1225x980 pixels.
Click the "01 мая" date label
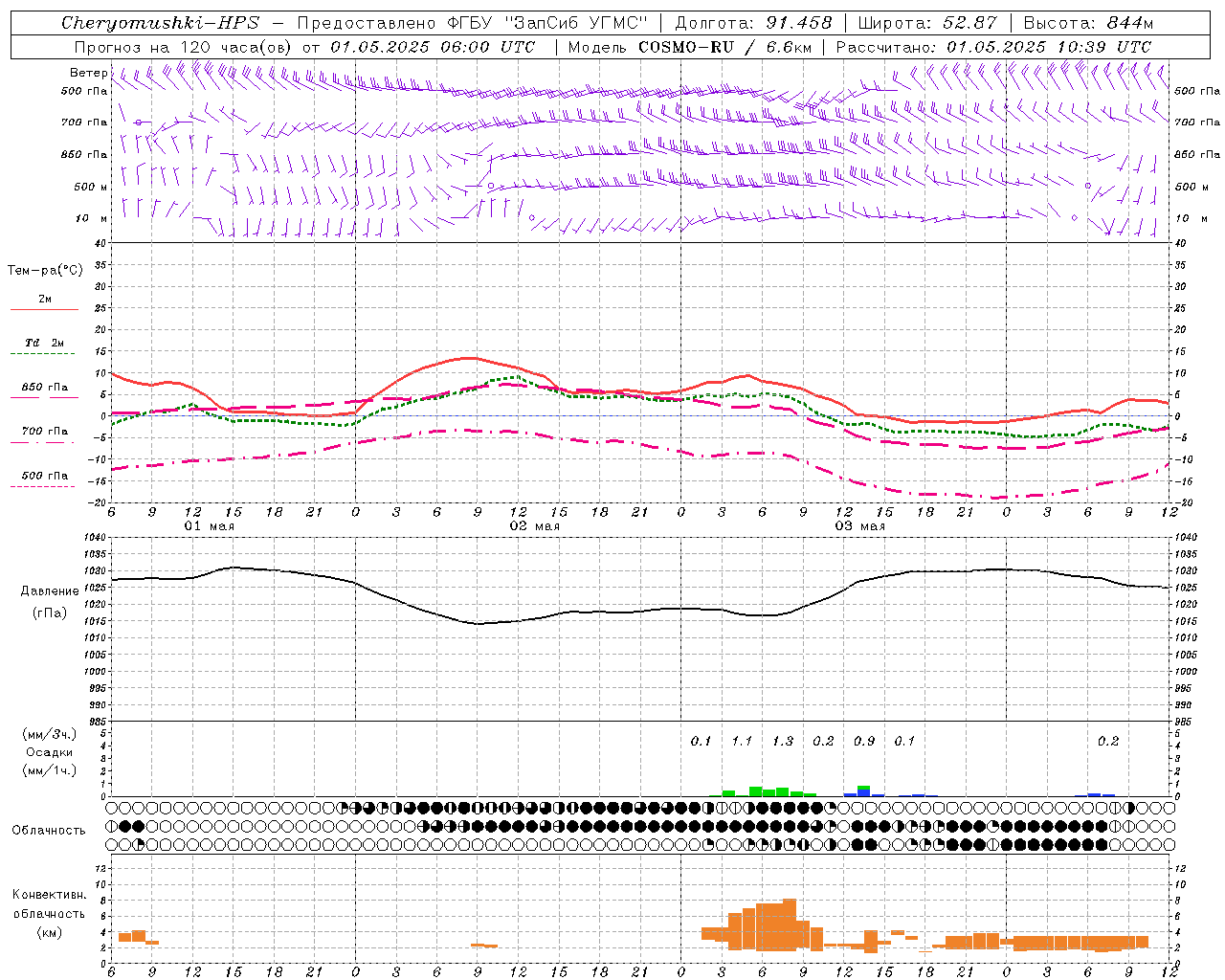(209, 526)
